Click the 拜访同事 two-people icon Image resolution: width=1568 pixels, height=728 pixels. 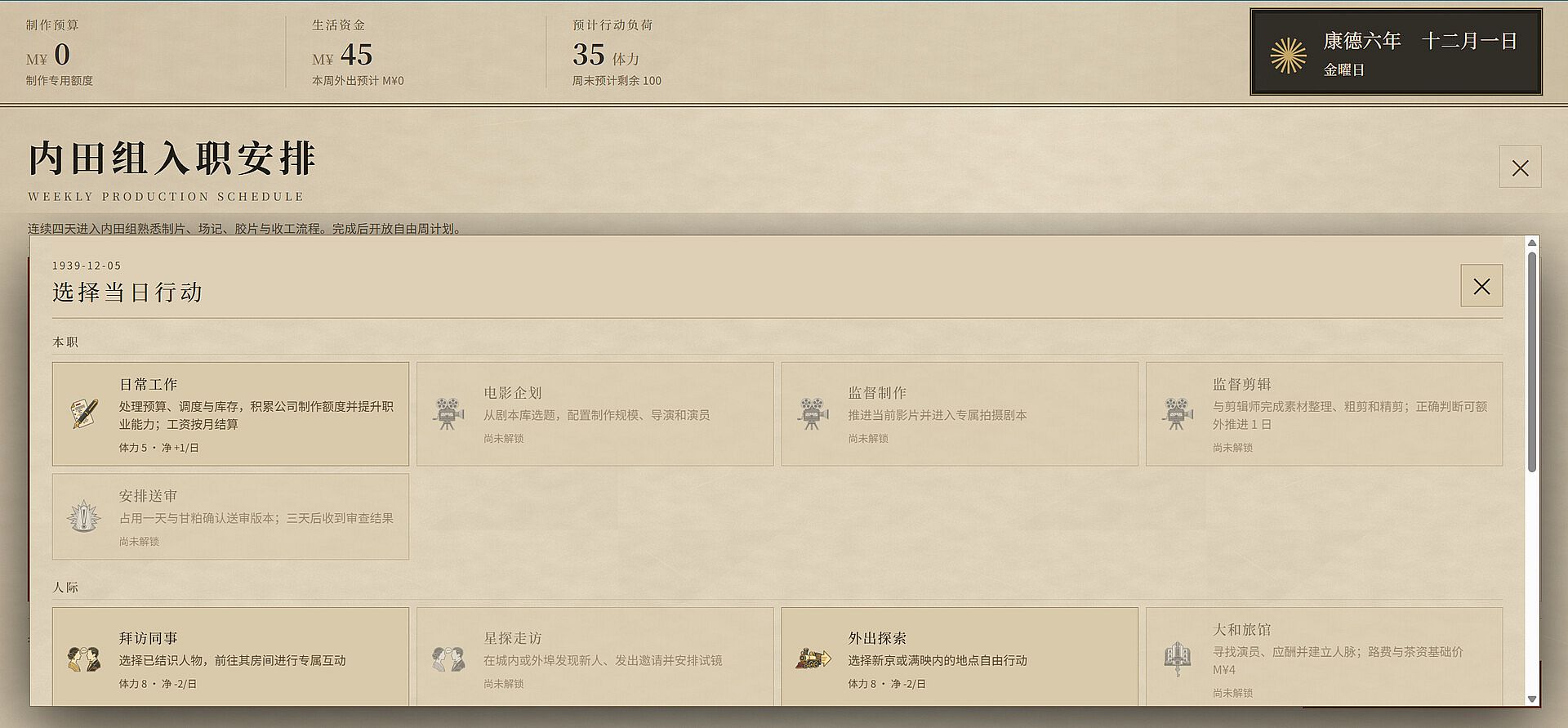84,659
